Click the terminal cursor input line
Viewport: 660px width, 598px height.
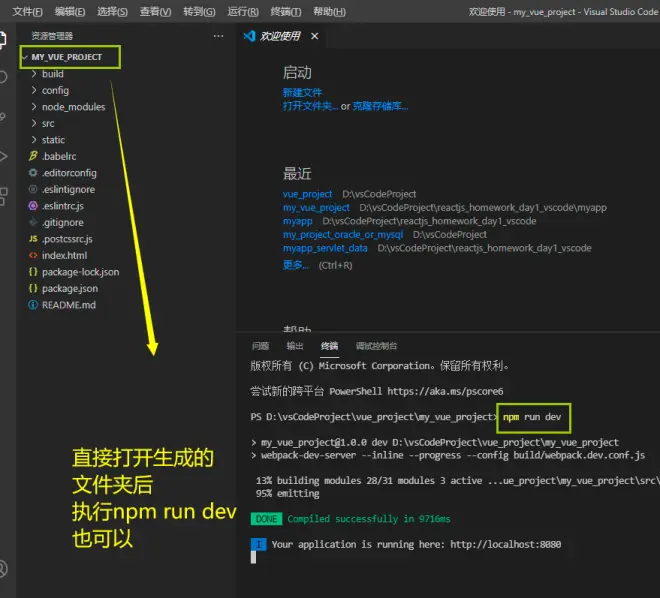pos(253,557)
